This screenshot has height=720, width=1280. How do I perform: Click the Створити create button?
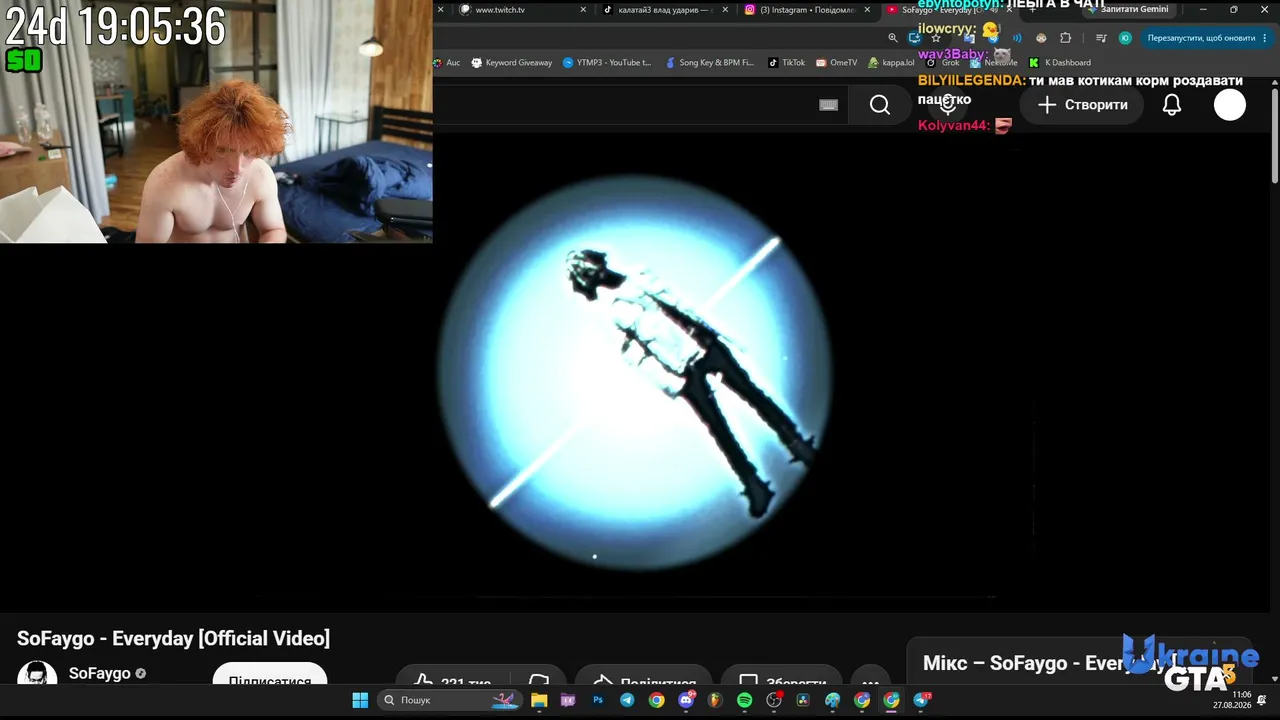(1083, 105)
